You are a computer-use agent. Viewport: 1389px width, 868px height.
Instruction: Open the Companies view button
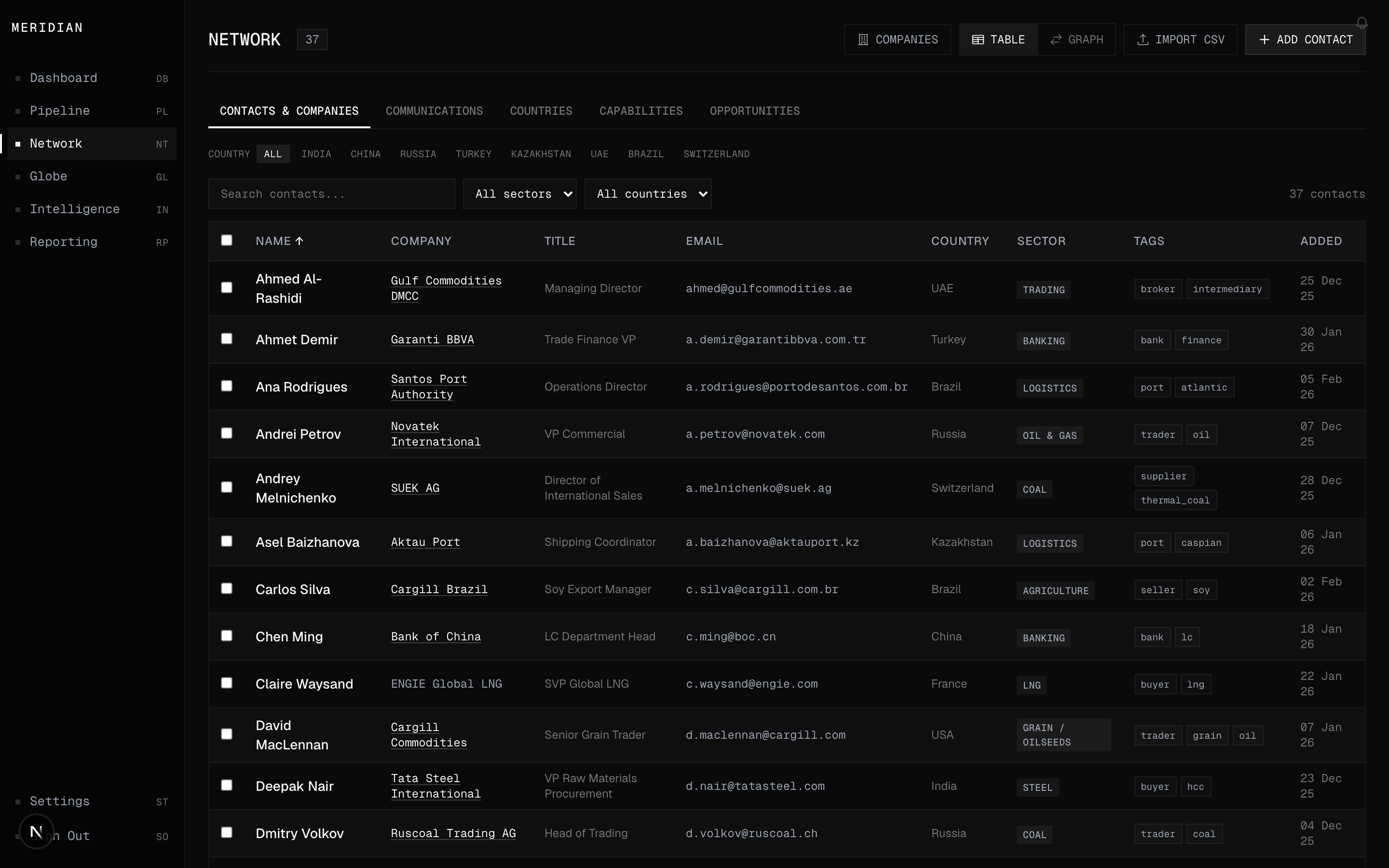(x=897, y=40)
